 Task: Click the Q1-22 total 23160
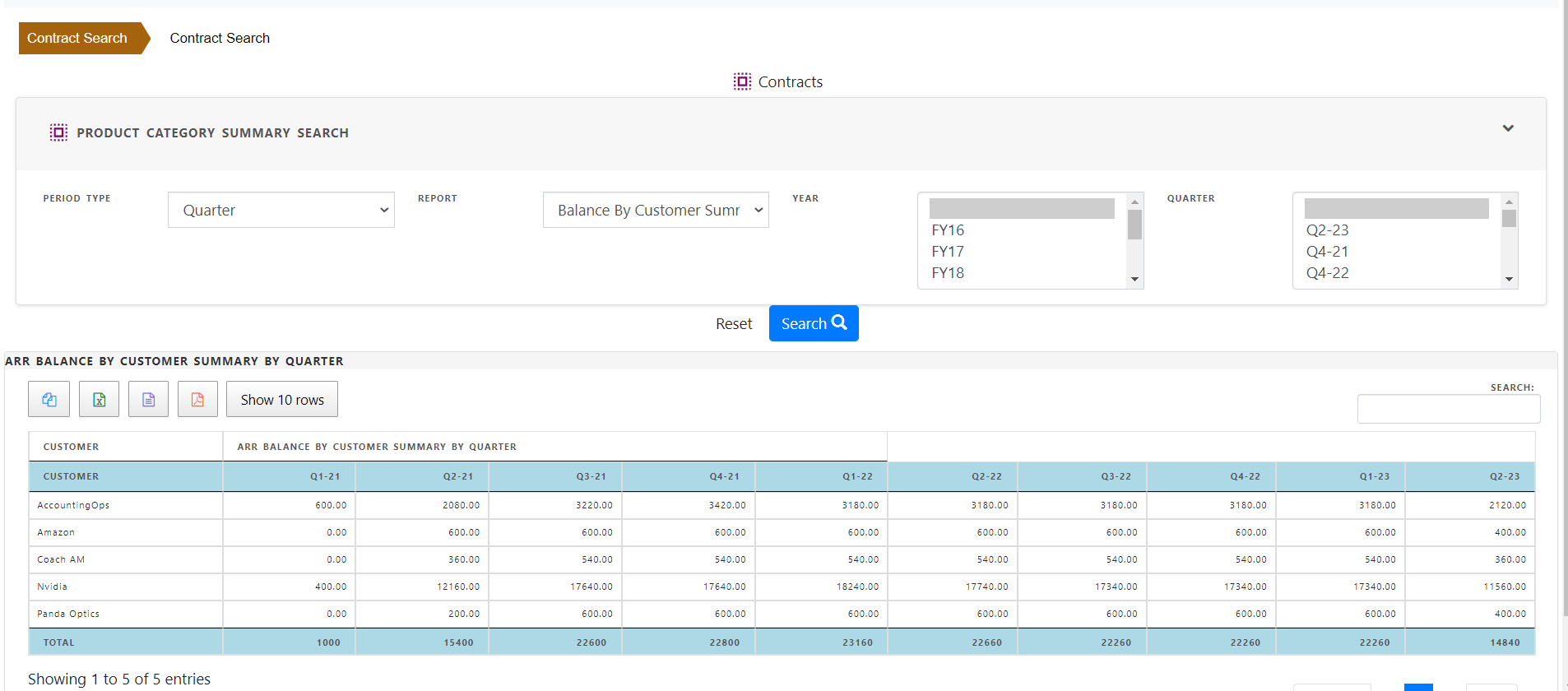(x=858, y=642)
